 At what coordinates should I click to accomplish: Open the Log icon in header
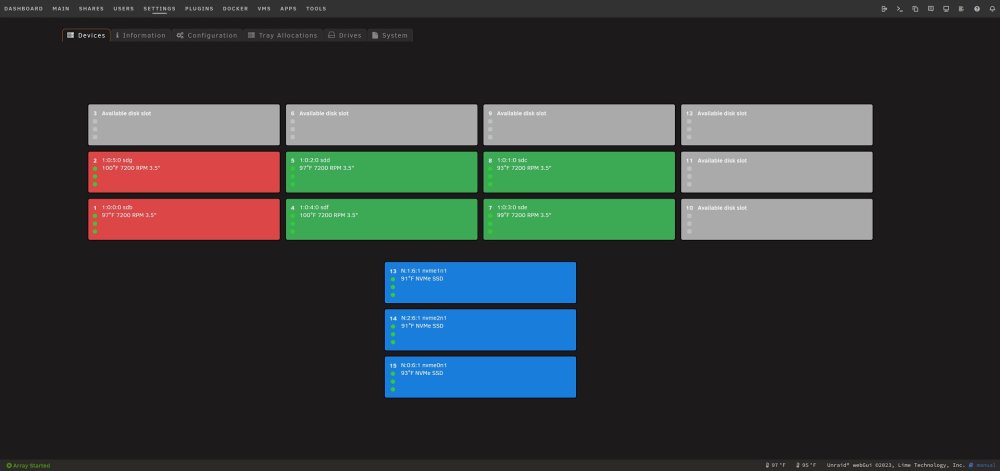(961, 9)
